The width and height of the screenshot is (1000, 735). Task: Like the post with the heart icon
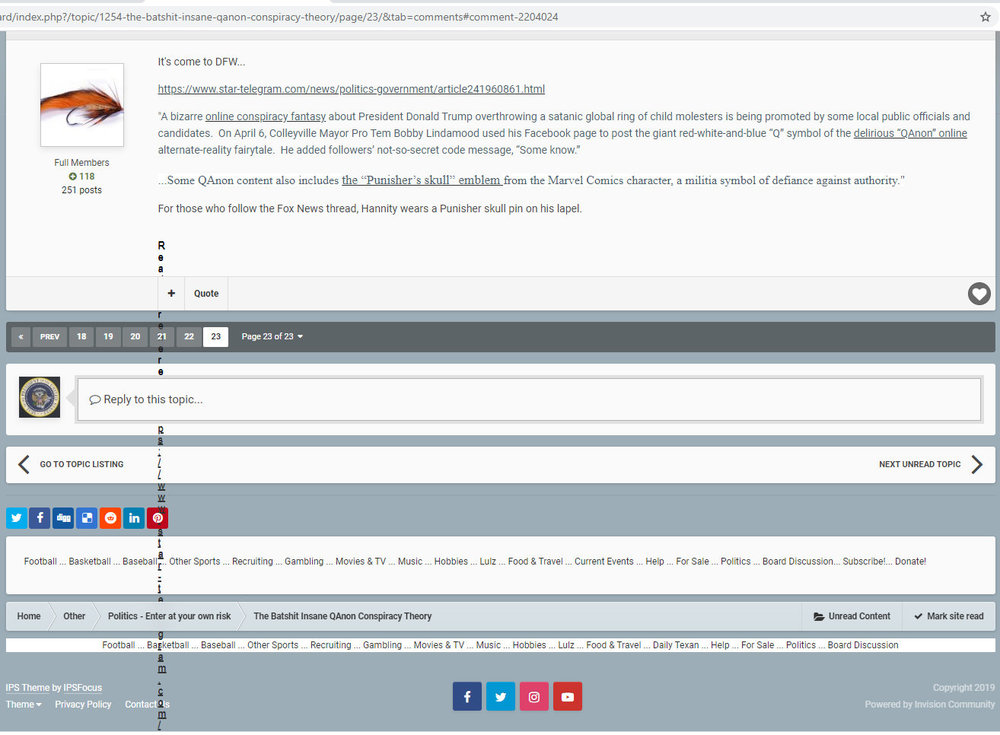(x=978, y=294)
